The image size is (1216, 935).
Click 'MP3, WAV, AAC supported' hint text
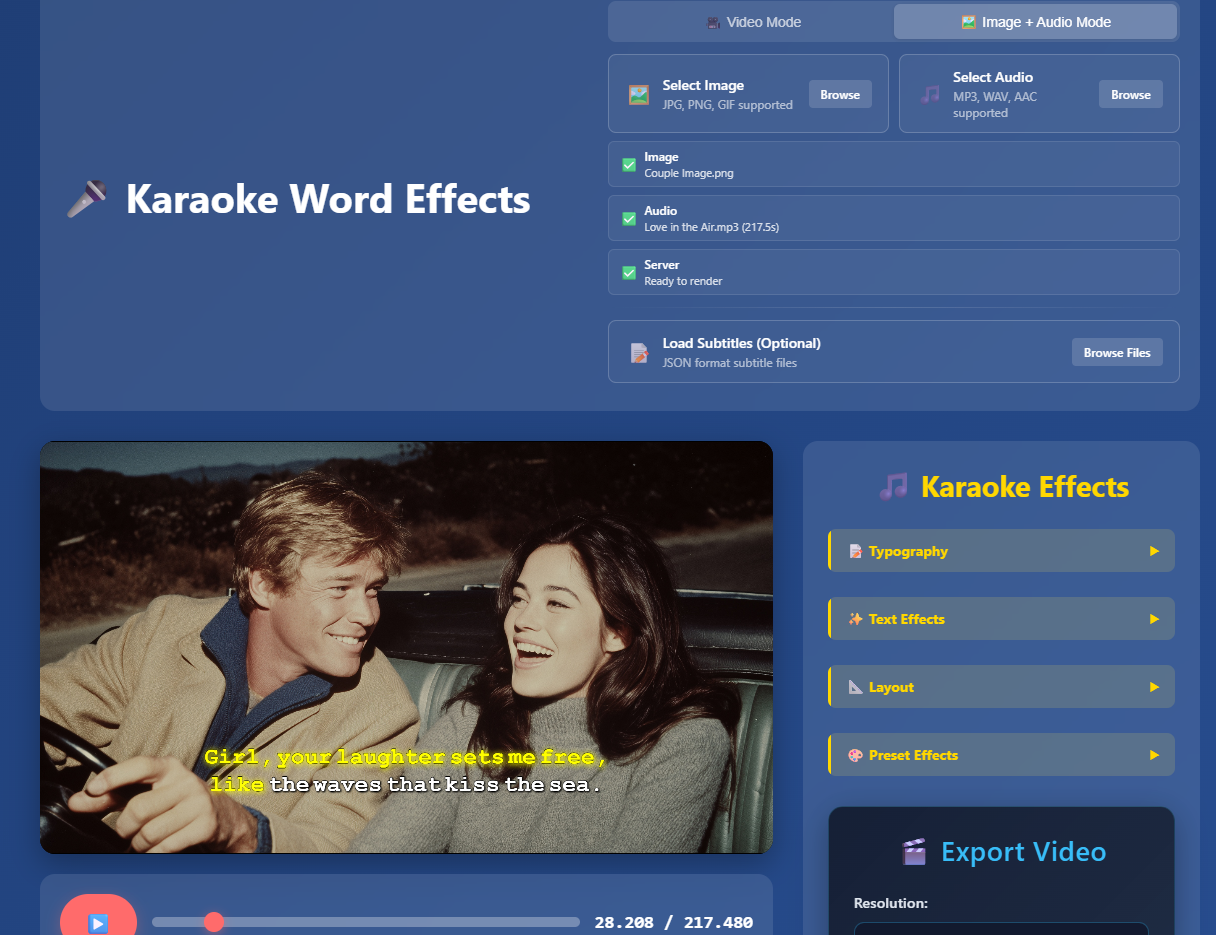(995, 105)
